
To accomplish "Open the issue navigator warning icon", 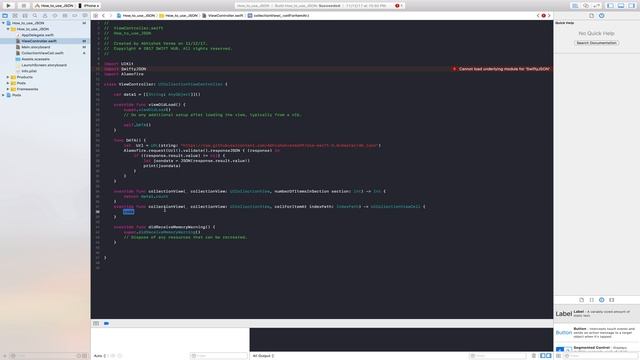I will click(45, 16).
